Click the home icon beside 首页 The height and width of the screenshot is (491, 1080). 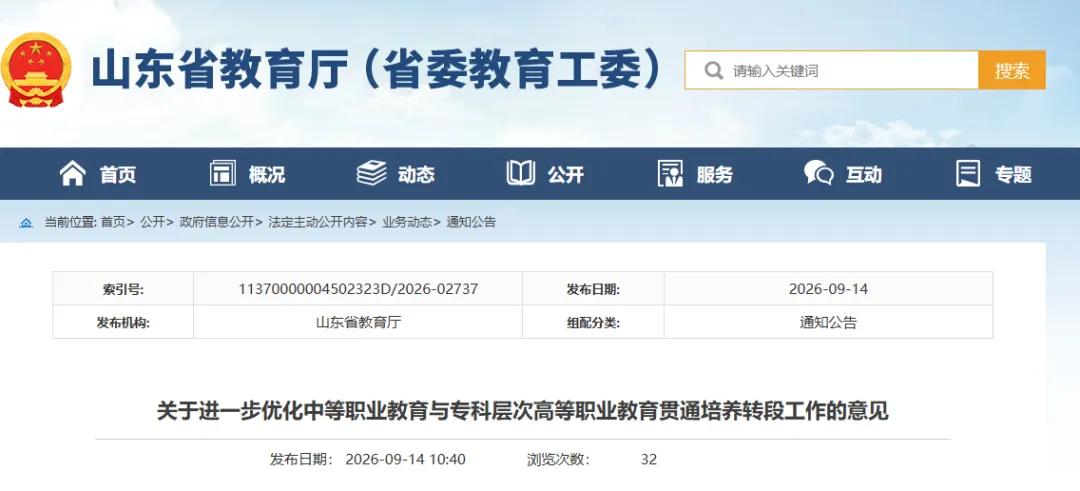point(72,174)
